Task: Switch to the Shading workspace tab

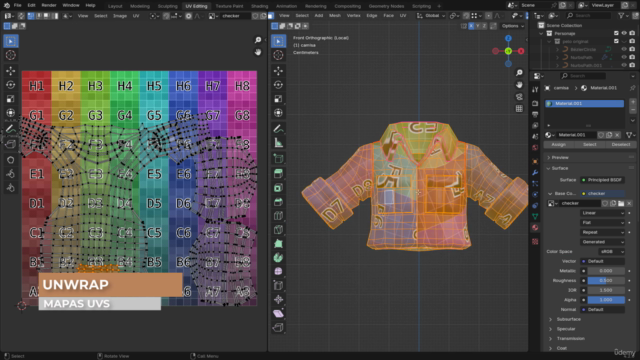Action: [260, 6]
